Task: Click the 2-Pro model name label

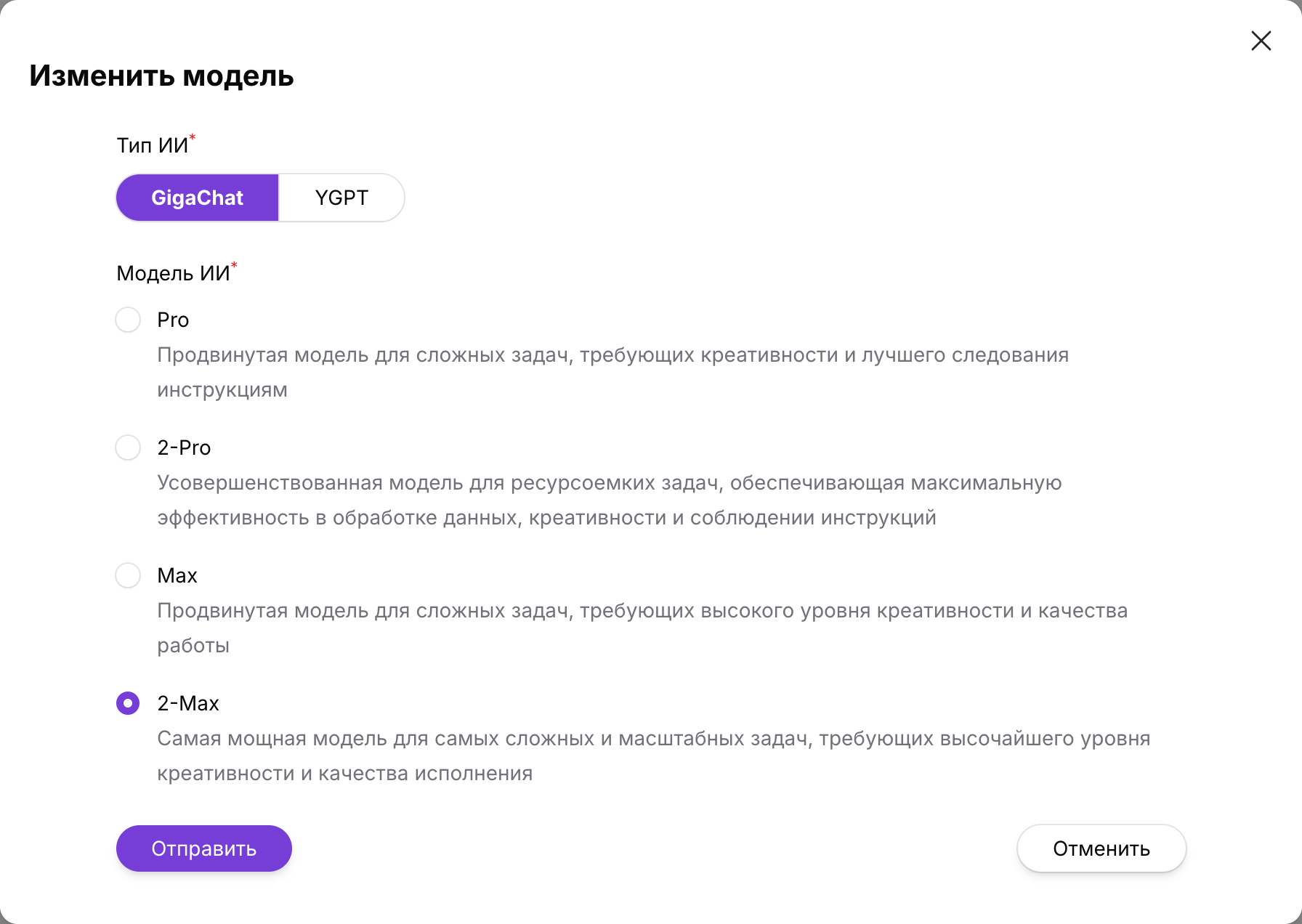Action: pos(184,447)
